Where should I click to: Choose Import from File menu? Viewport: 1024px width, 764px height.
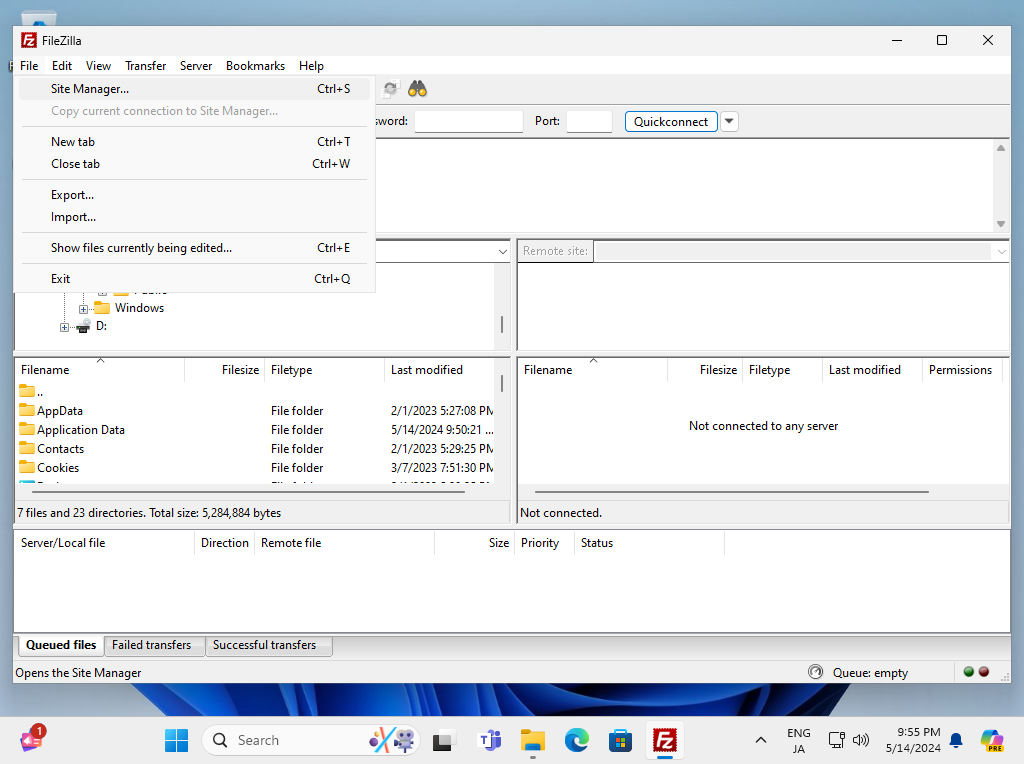(195, 217)
